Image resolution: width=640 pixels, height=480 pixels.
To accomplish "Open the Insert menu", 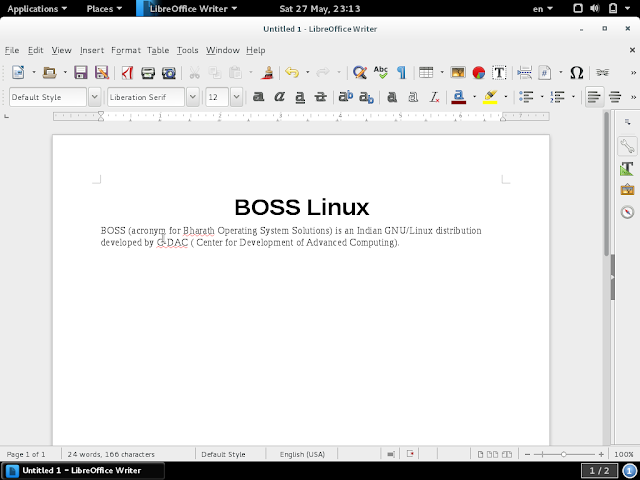I will [x=92, y=50].
